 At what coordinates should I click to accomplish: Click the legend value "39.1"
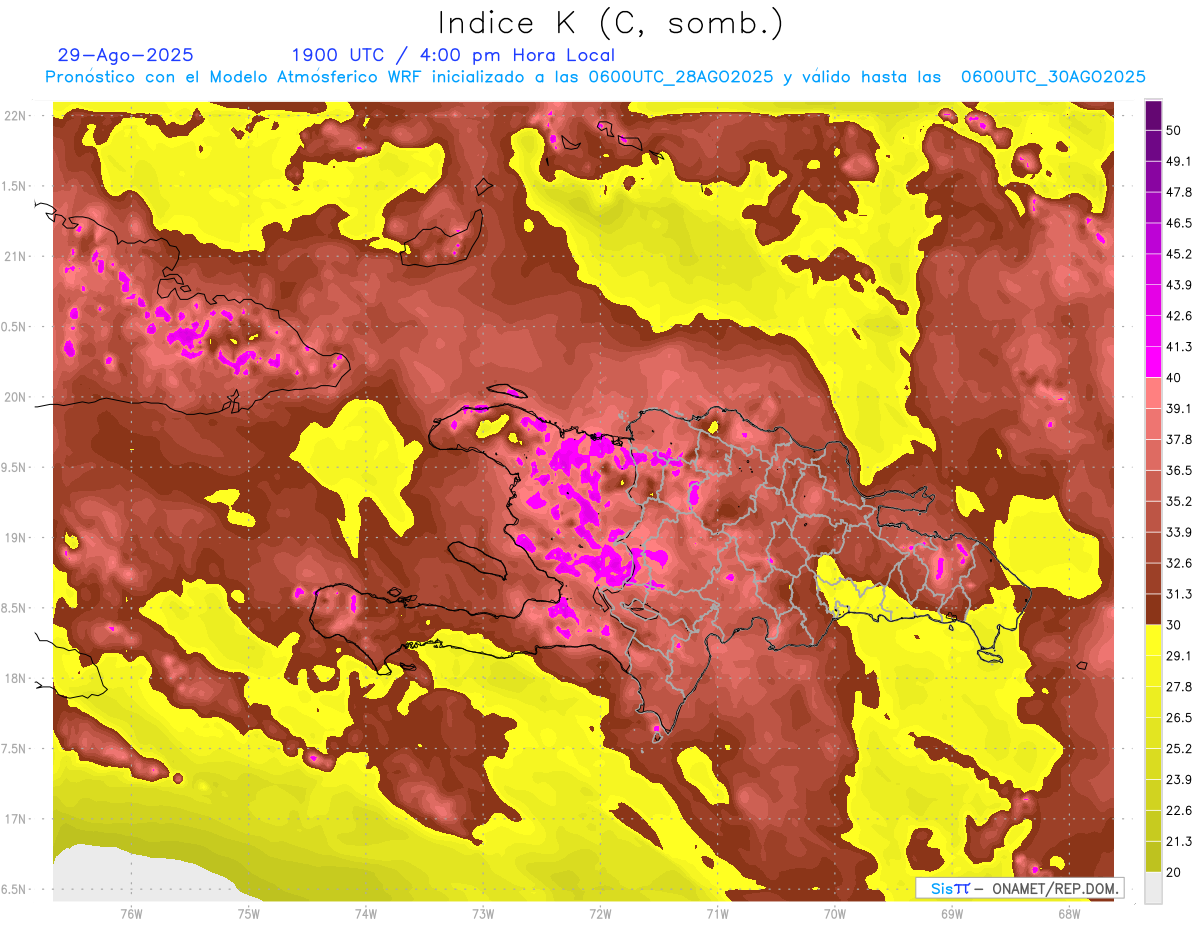coord(1178,408)
